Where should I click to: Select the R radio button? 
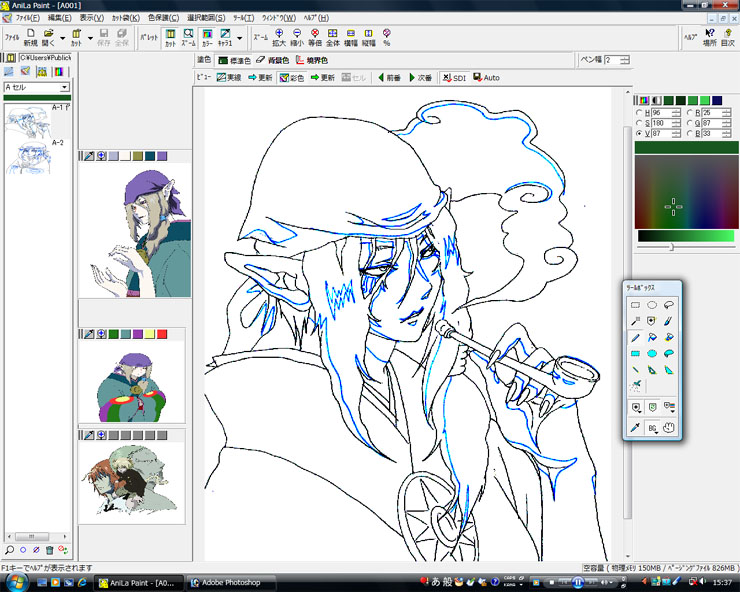coord(690,112)
